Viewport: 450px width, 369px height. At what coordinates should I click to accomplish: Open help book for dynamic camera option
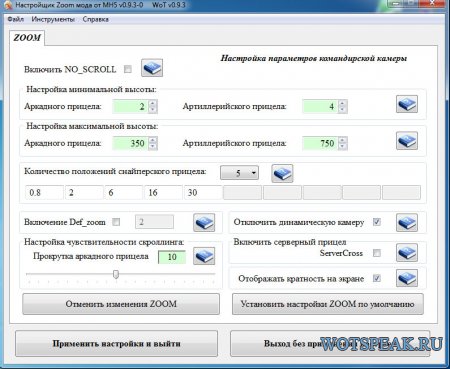407,222
